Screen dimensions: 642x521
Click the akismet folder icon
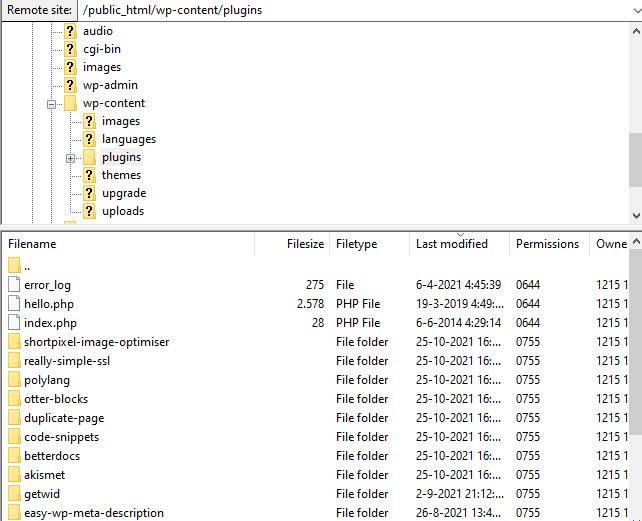(14, 475)
